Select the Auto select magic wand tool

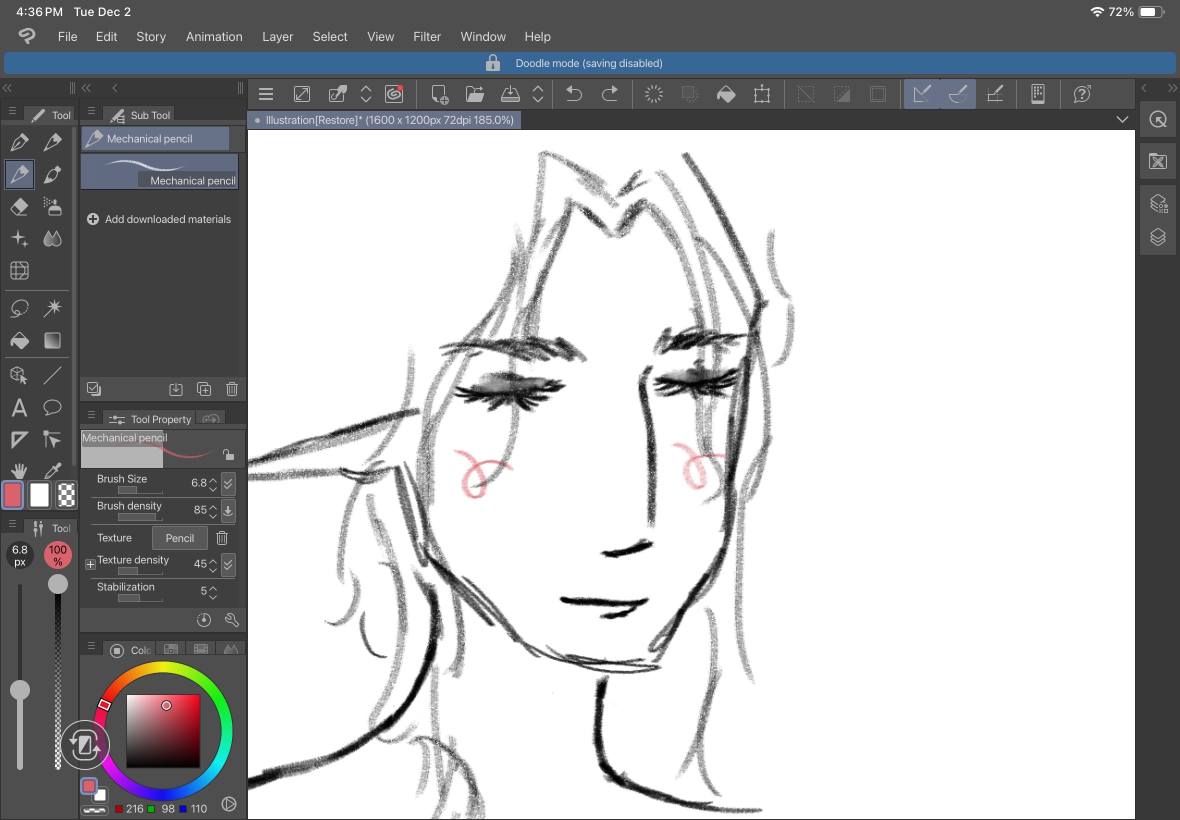click(53, 308)
